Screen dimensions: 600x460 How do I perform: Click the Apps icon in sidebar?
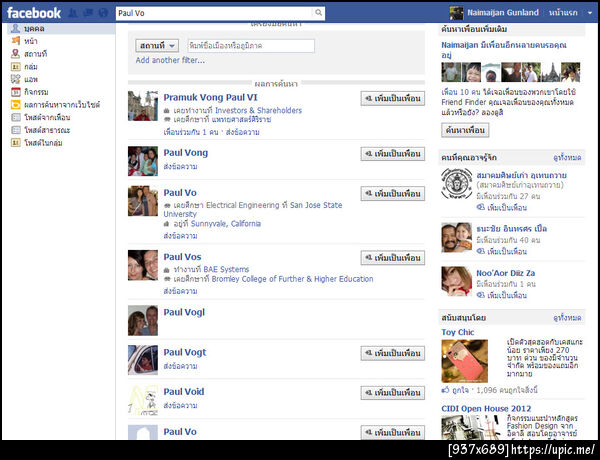pos(16,79)
